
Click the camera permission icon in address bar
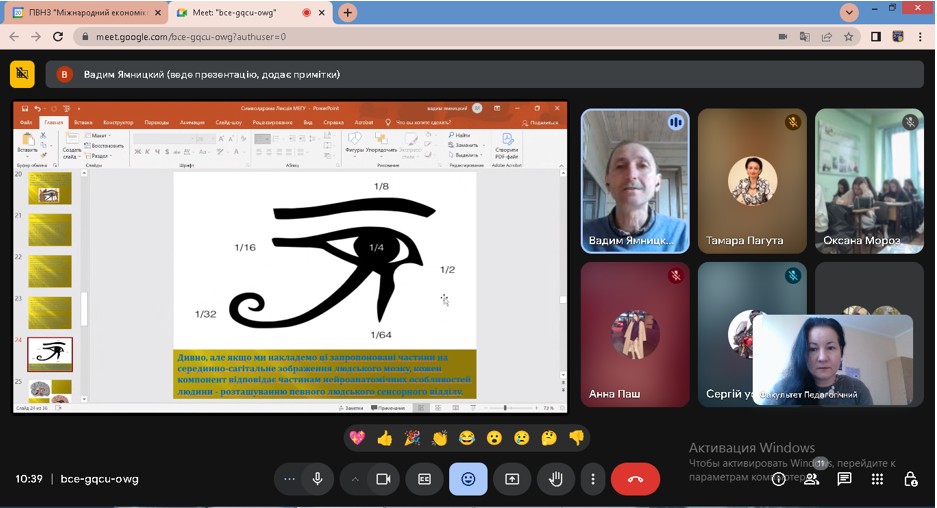tap(783, 37)
